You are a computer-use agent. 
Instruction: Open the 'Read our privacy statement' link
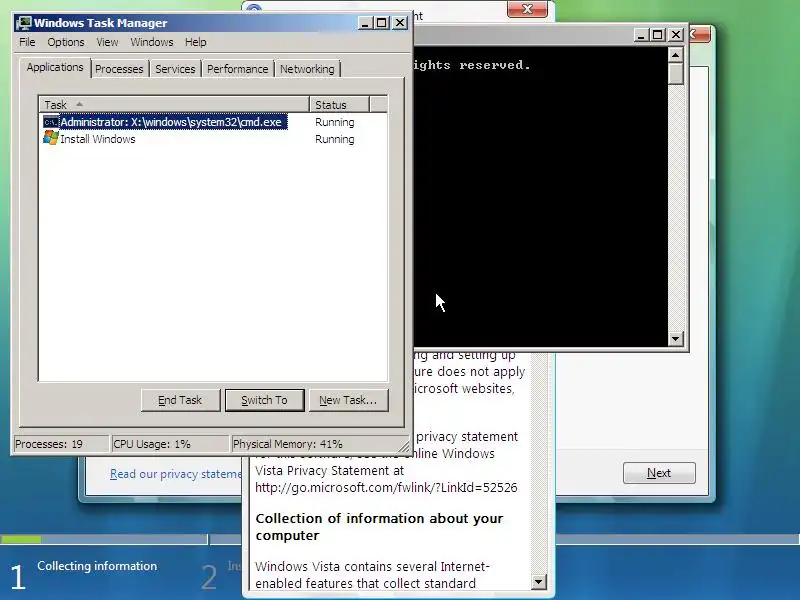(176, 474)
